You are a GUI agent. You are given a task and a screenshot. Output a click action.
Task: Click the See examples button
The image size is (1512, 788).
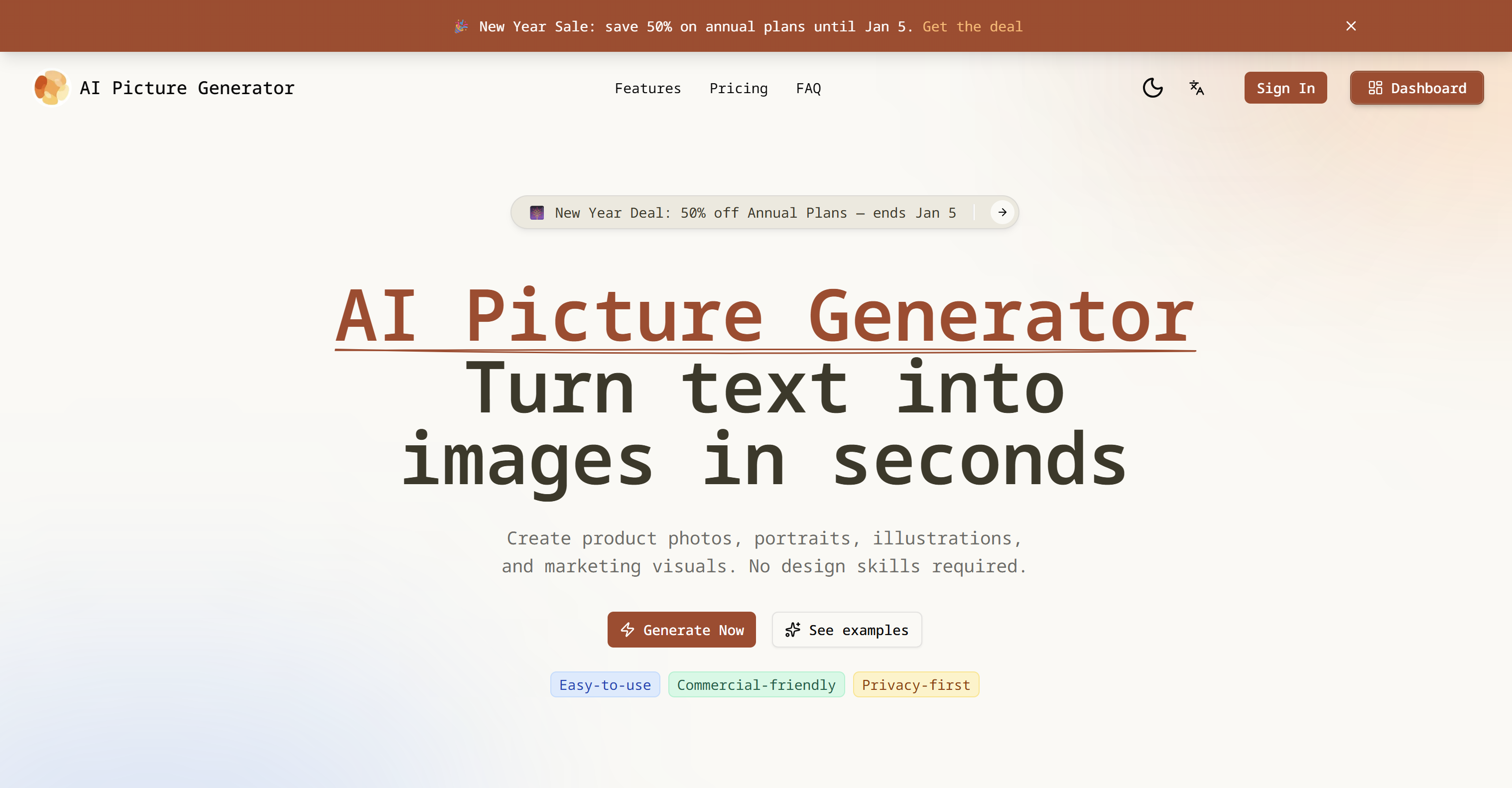coord(847,630)
